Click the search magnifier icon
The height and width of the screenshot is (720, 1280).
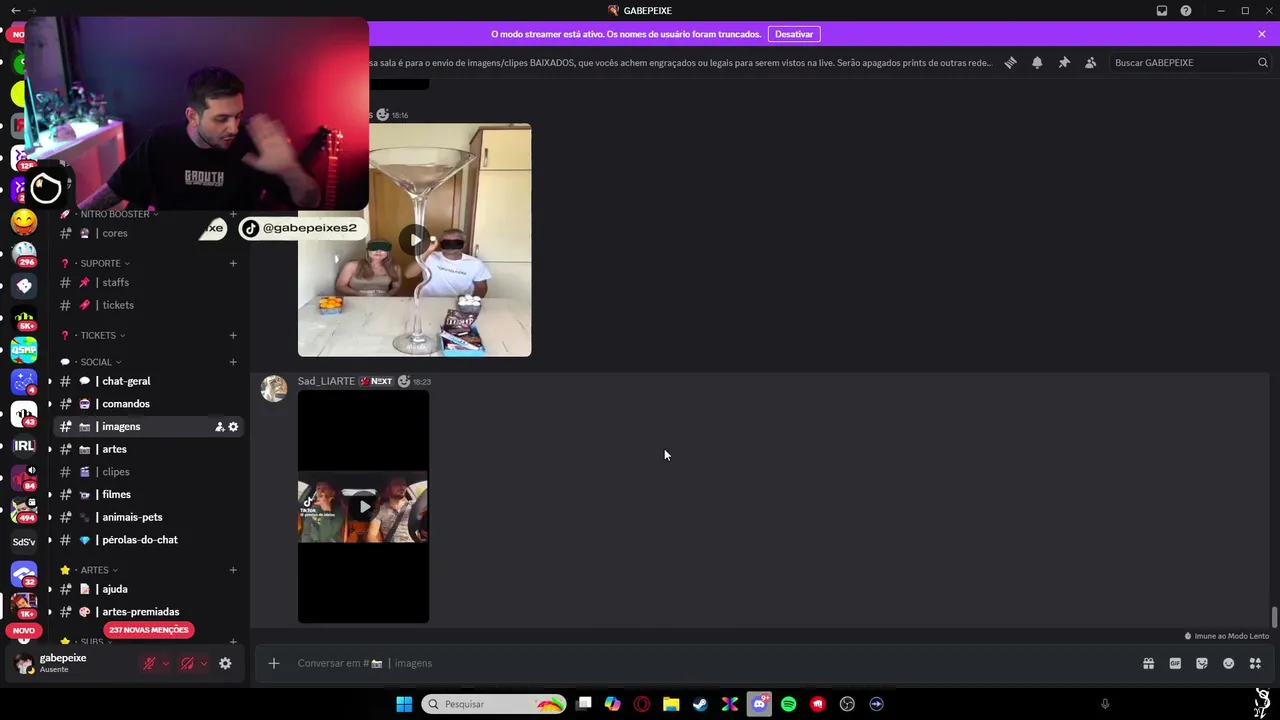1262,62
